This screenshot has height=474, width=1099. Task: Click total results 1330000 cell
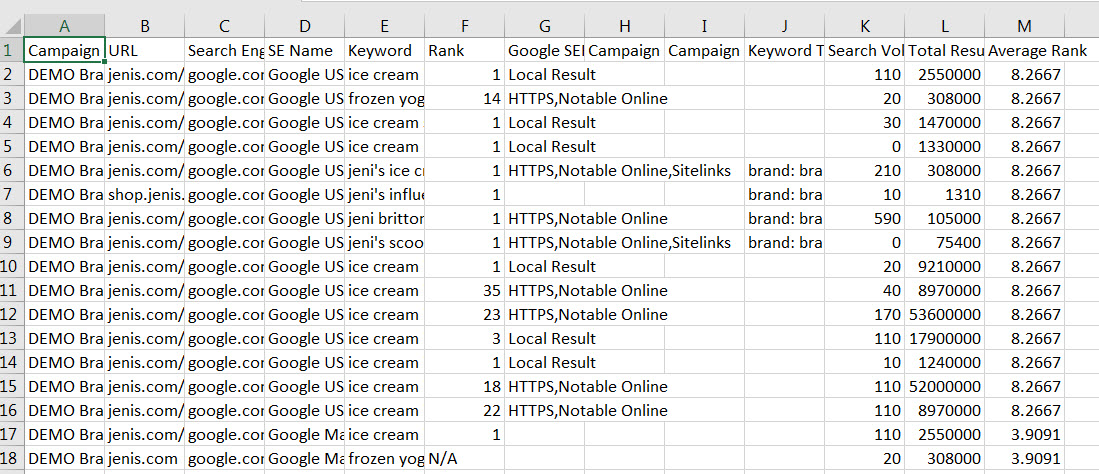(944, 146)
